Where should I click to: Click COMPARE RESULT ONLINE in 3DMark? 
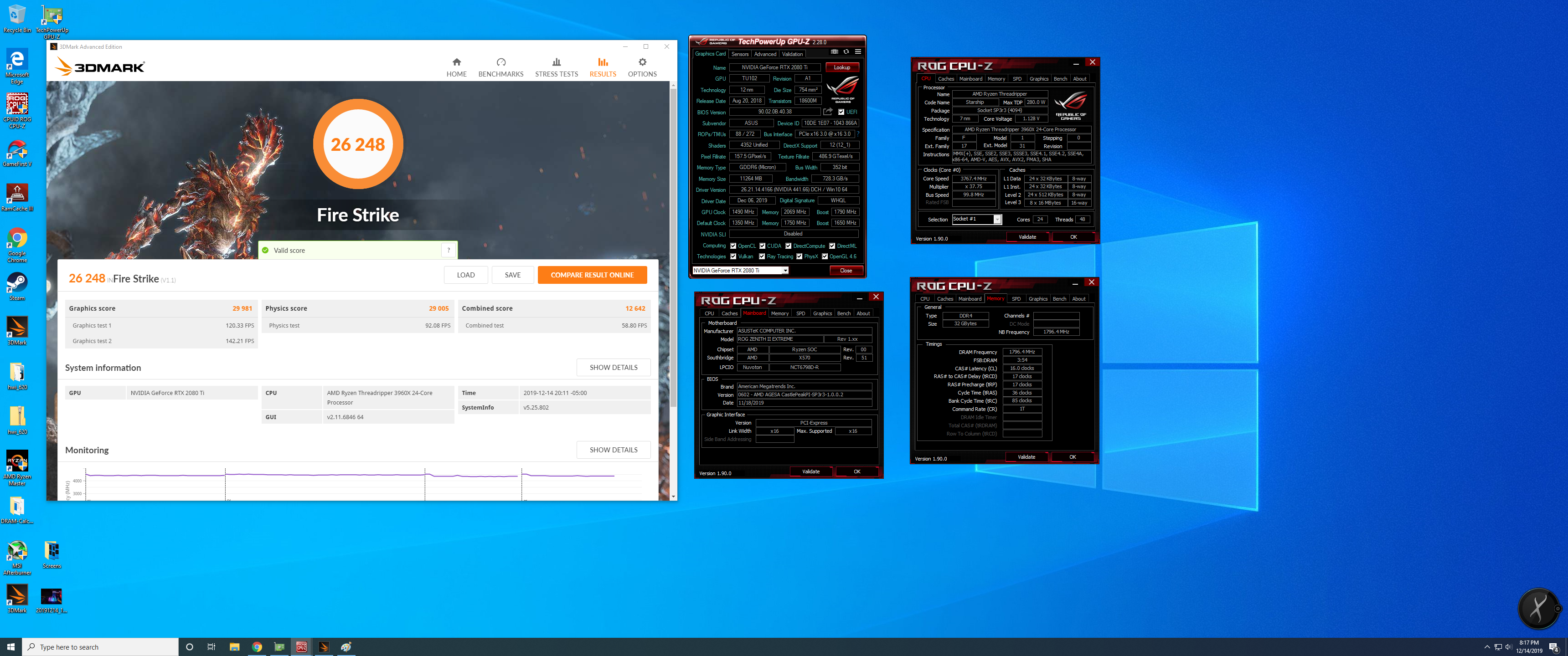click(x=592, y=275)
